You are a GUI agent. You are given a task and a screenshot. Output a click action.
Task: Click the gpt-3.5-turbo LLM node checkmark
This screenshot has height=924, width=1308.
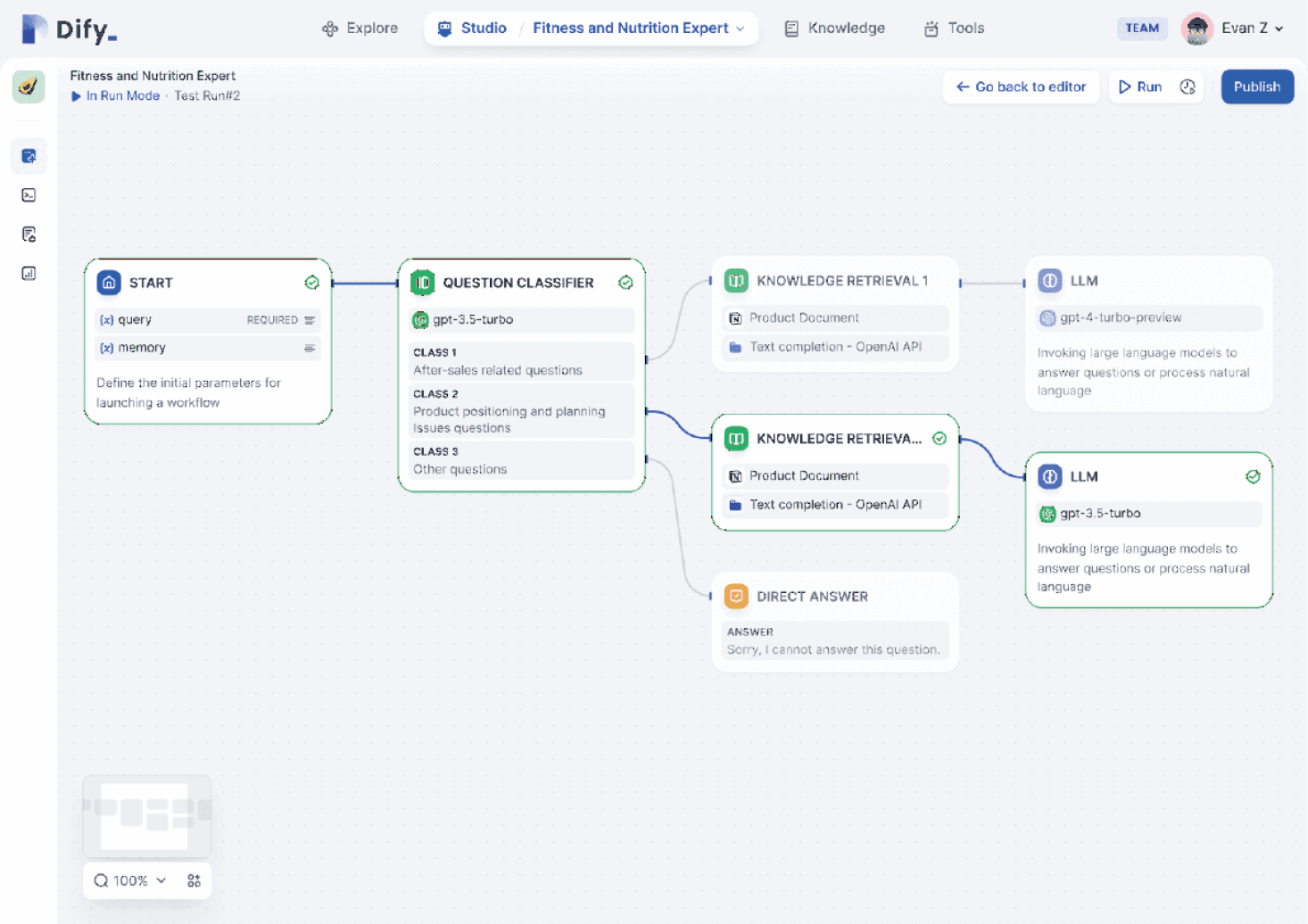coord(1253,477)
